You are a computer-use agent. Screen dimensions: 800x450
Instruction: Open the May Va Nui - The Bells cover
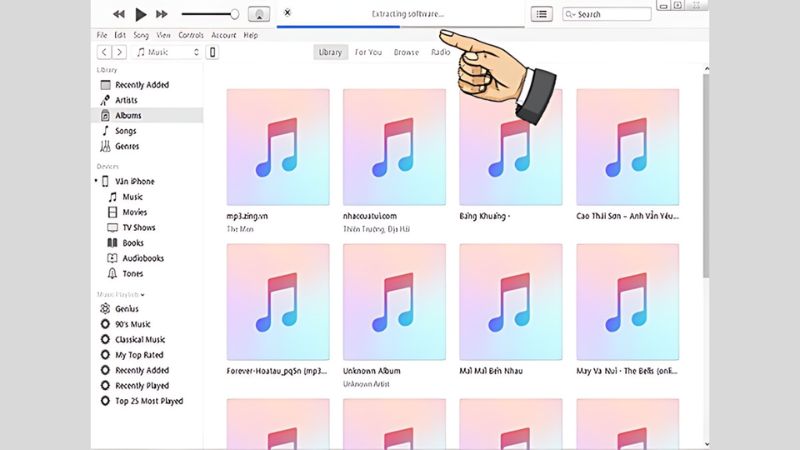(x=628, y=302)
